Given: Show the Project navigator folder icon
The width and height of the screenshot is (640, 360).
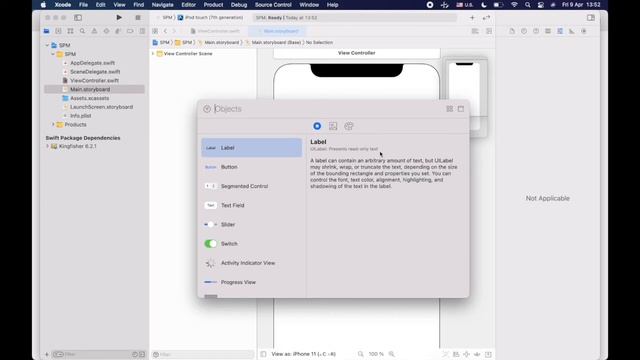Looking at the screenshot, I should pyautogui.click(x=47, y=31).
